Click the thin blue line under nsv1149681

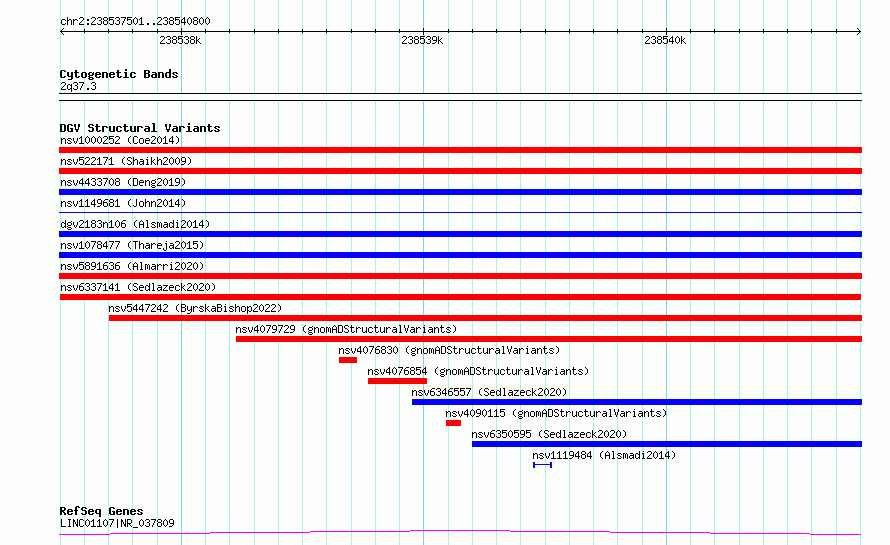click(460, 213)
